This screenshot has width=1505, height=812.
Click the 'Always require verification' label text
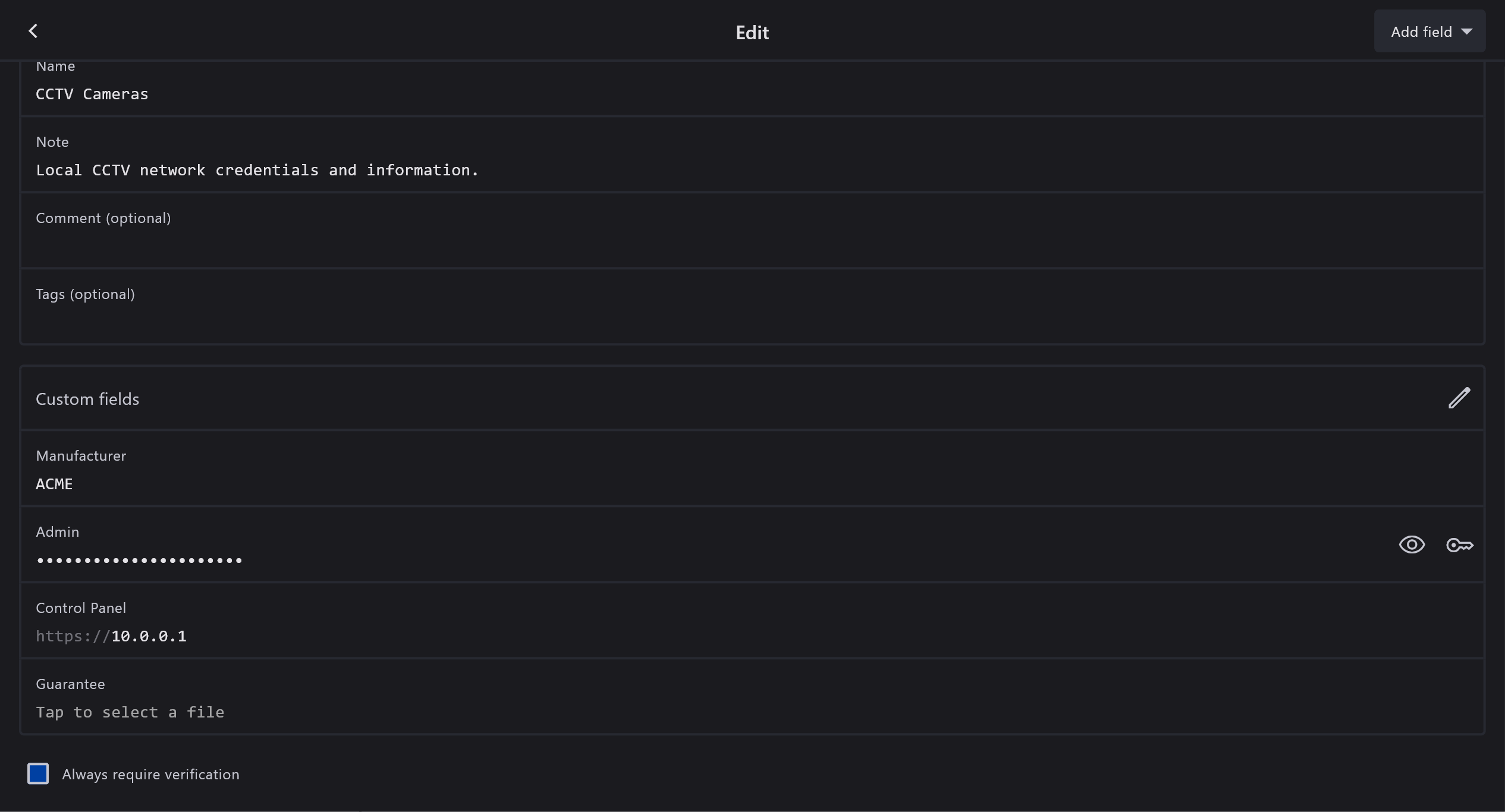point(150,774)
